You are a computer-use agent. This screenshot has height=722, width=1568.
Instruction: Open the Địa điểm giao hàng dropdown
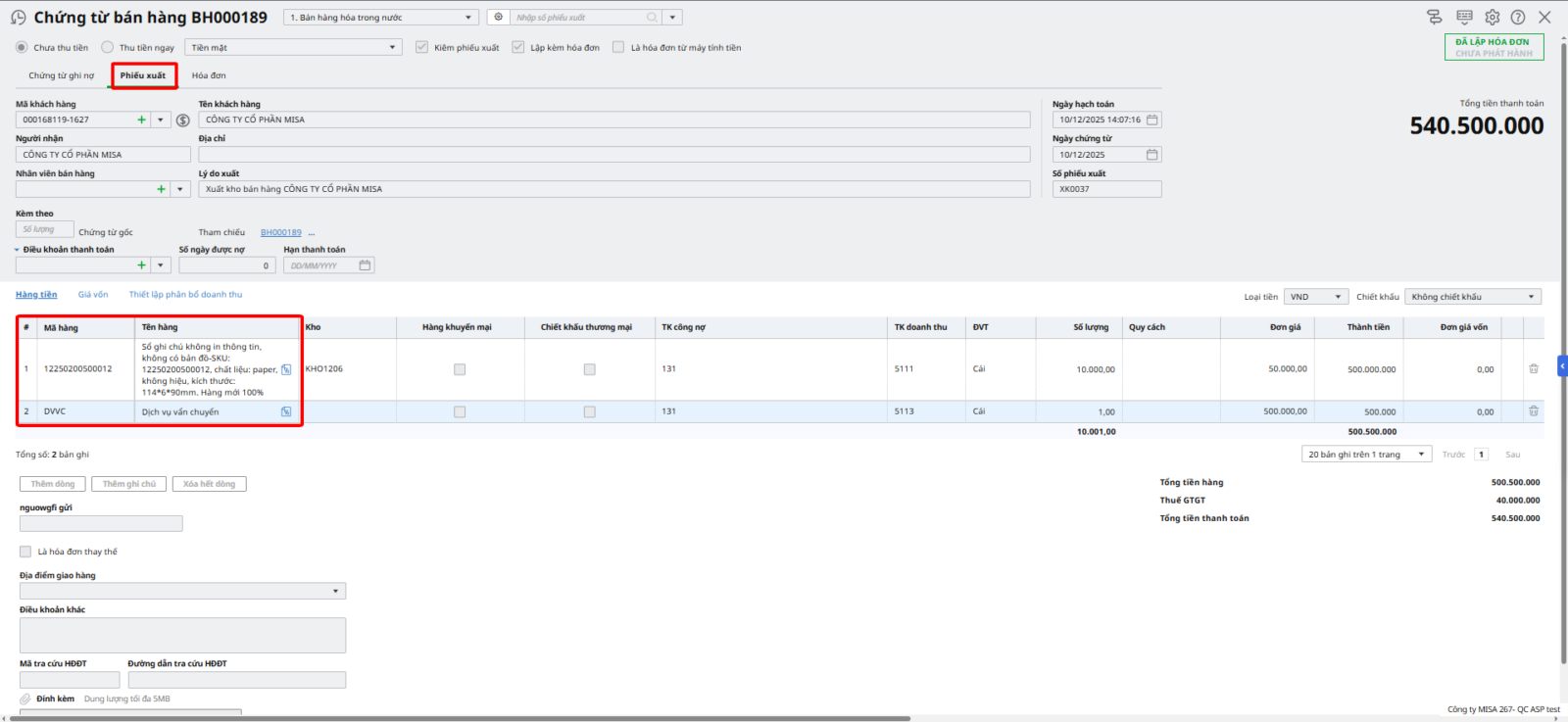point(335,592)
